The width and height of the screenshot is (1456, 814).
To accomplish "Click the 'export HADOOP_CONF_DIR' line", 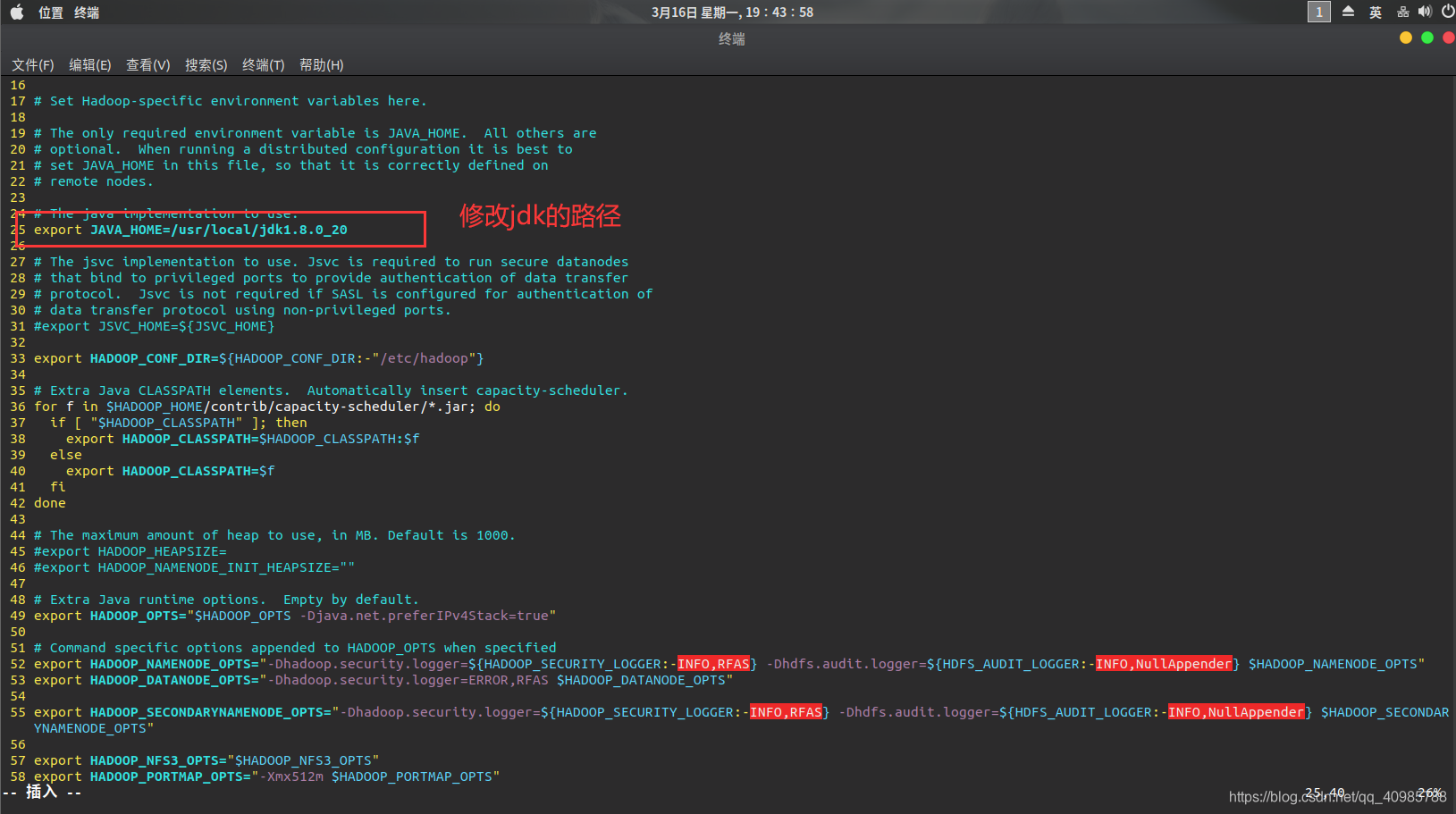I will point(258,358).
